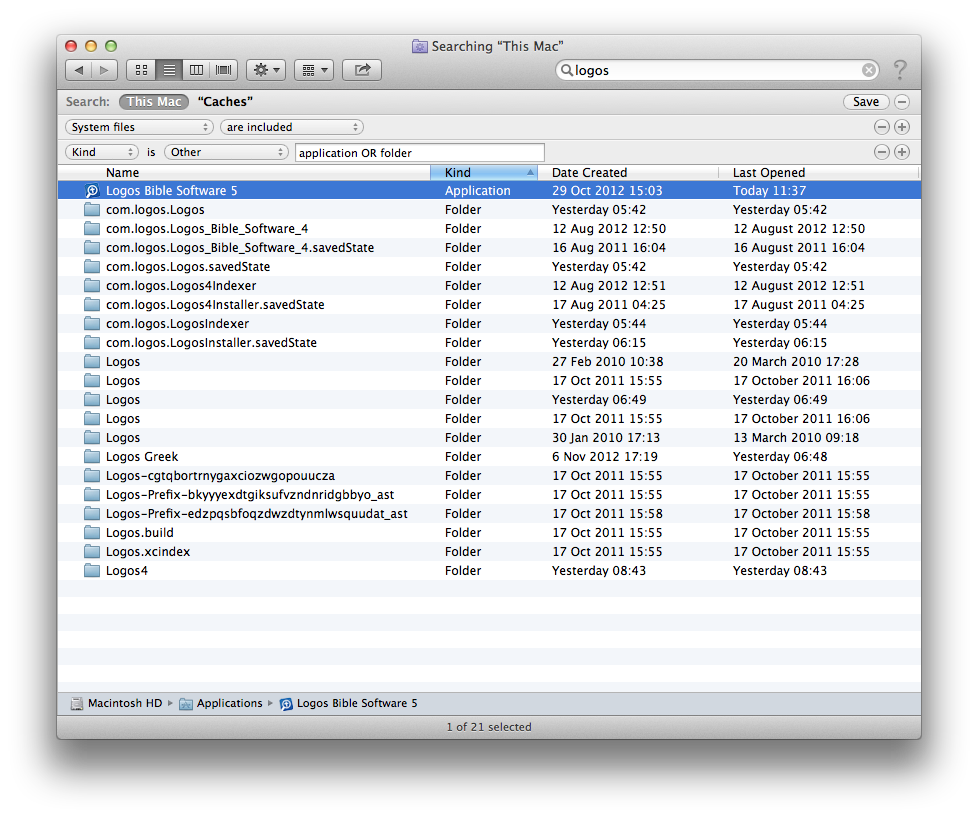Go forward with the right arrow button
The height and width of the screenshot is (818, 978).
104,70
